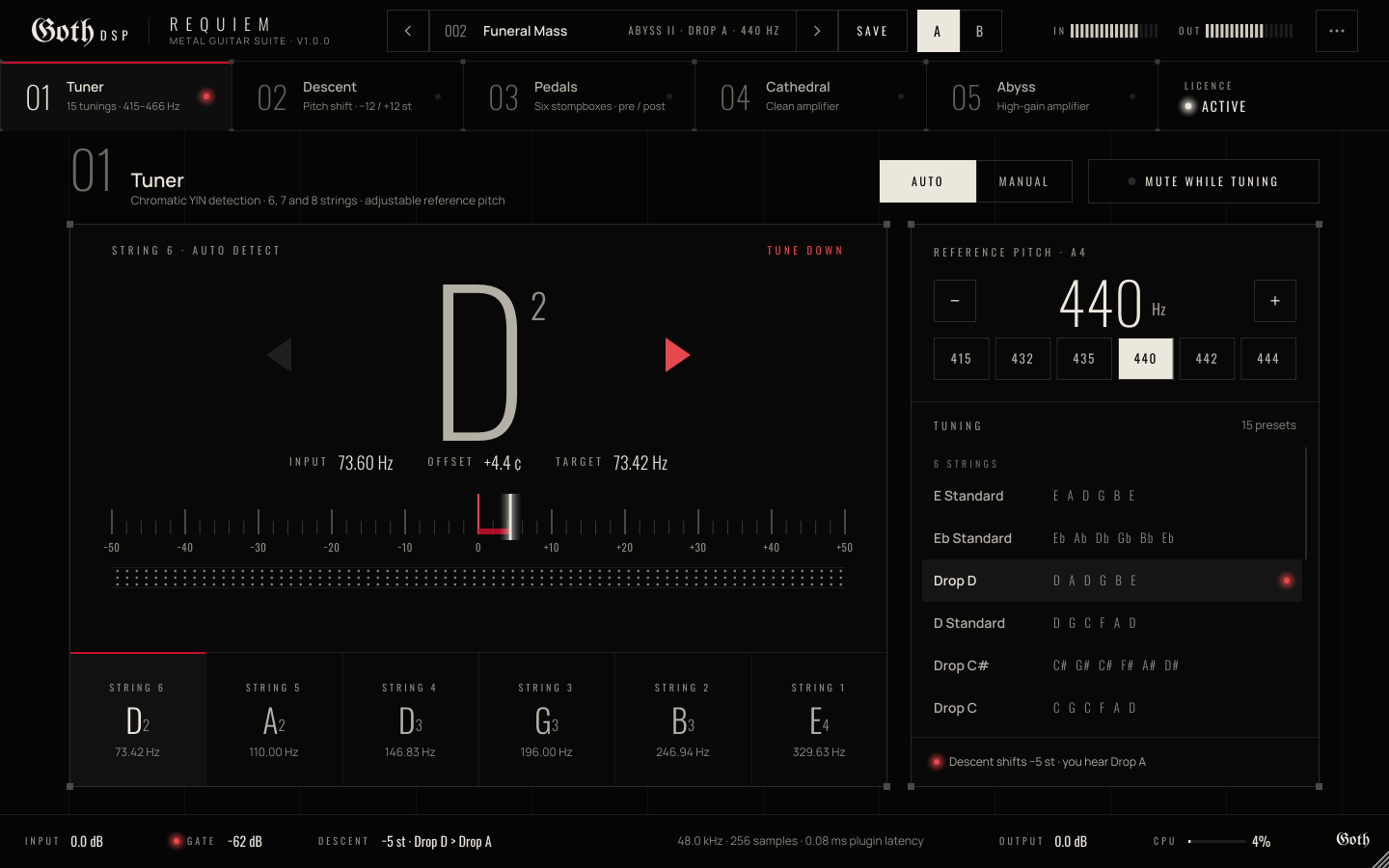This screenshot has height=868, width=1389.
Task: Select String 3 G3 card
Action: point(547,719)
